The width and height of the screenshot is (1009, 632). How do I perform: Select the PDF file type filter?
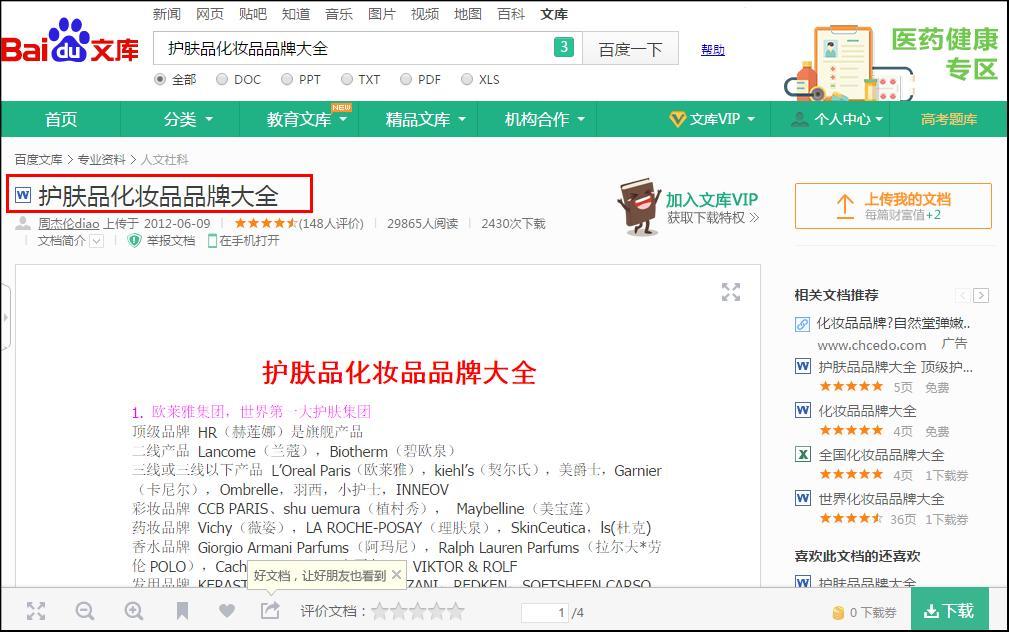point(405,79)
